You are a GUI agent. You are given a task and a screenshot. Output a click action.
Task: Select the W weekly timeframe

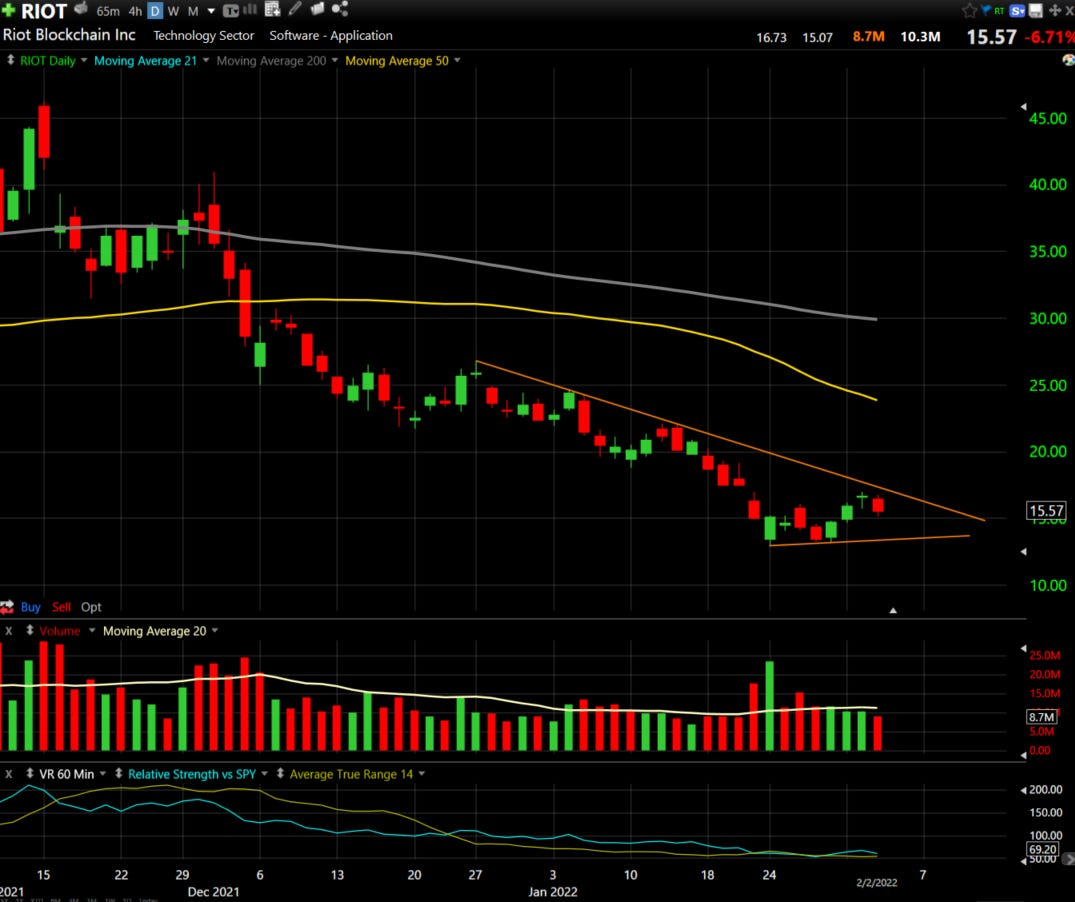(x=173, y=11)
